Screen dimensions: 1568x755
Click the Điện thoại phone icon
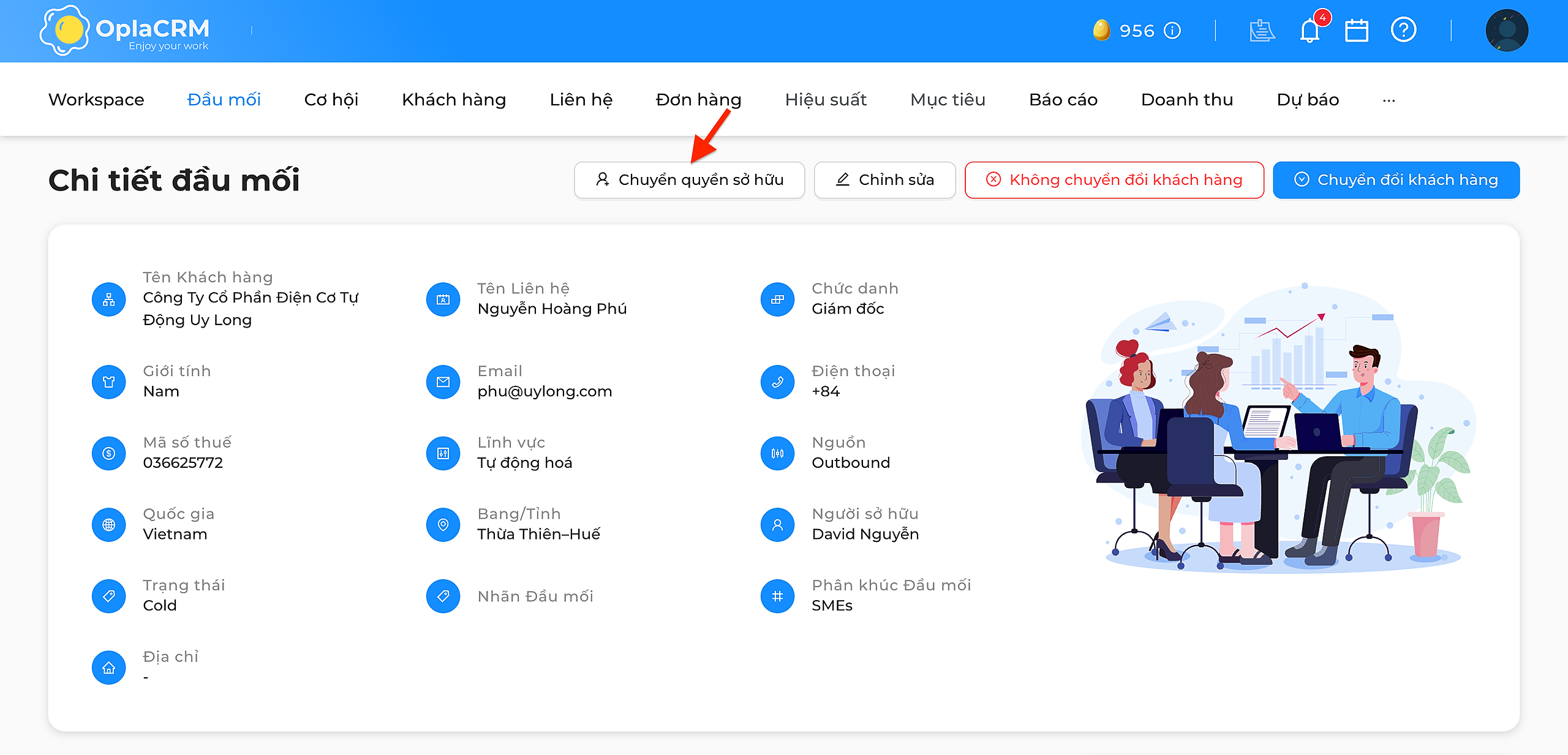[777, 382]
